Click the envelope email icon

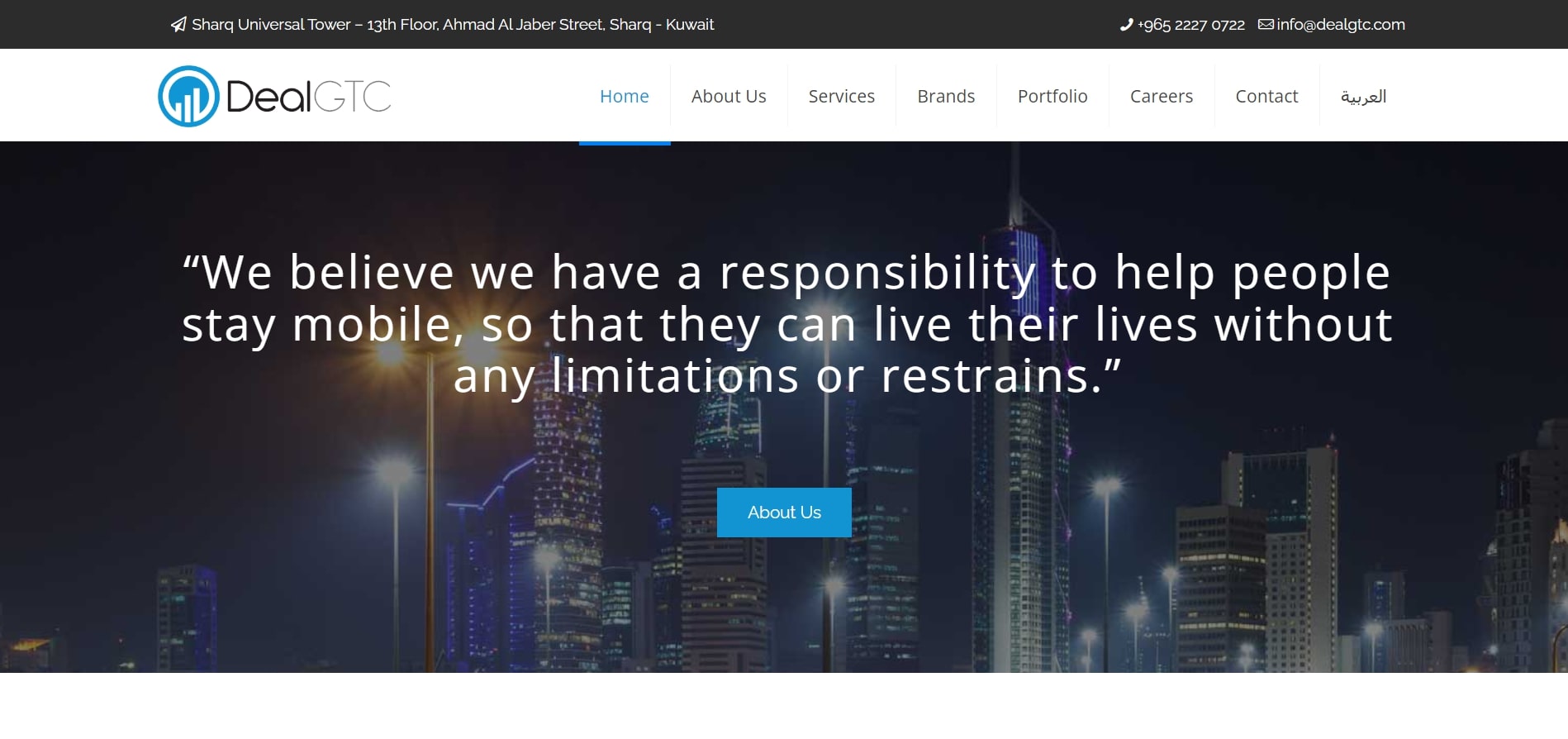pos(1265,25)
